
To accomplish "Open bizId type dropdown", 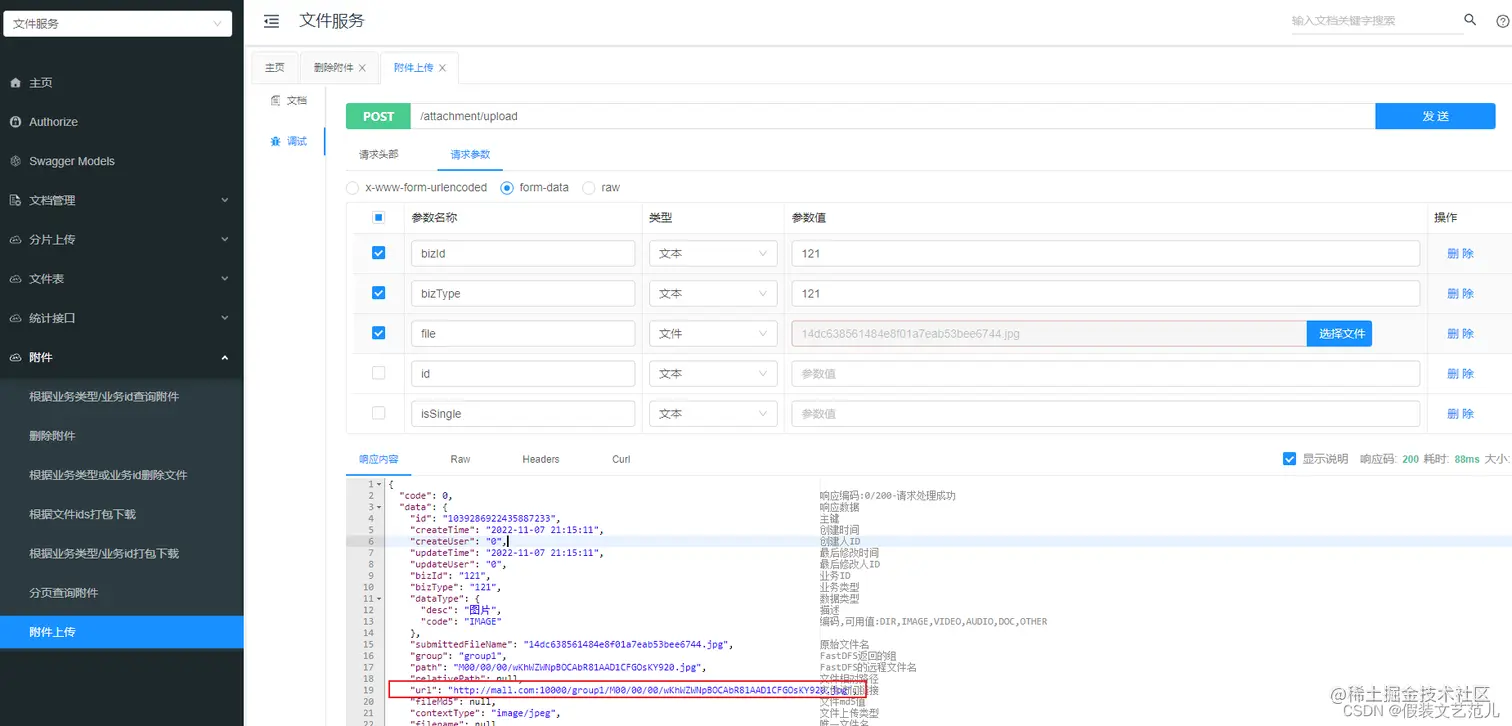I will [713, 253].
